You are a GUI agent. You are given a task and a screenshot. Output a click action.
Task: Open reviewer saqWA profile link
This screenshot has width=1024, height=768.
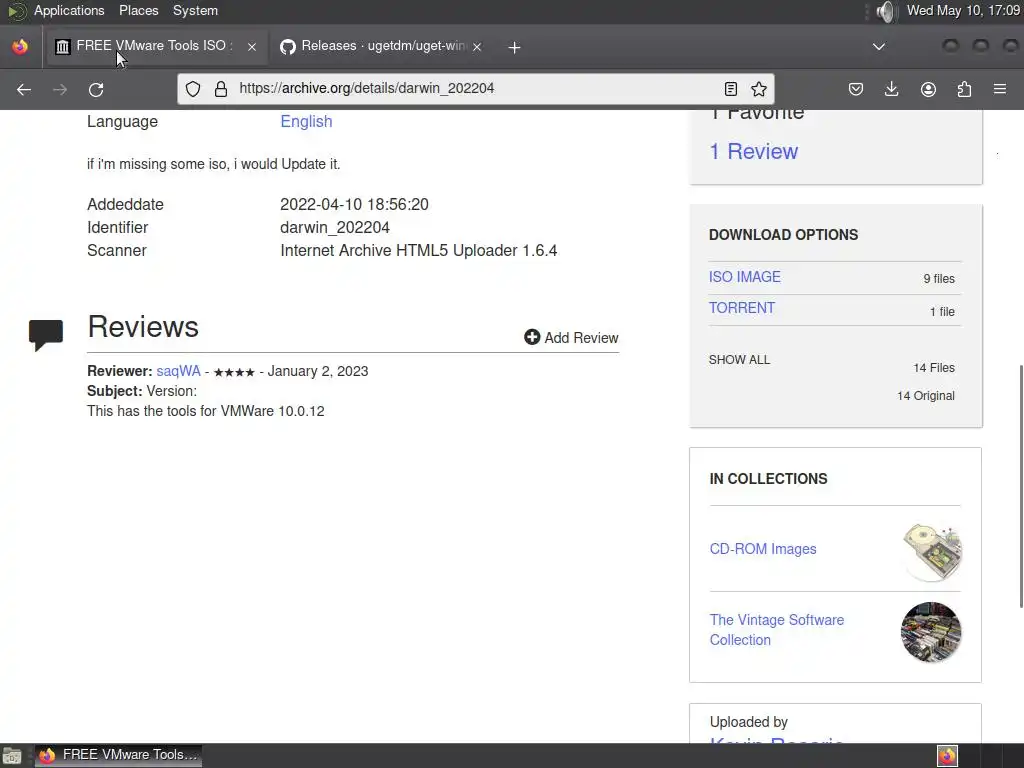click(178, 371)
